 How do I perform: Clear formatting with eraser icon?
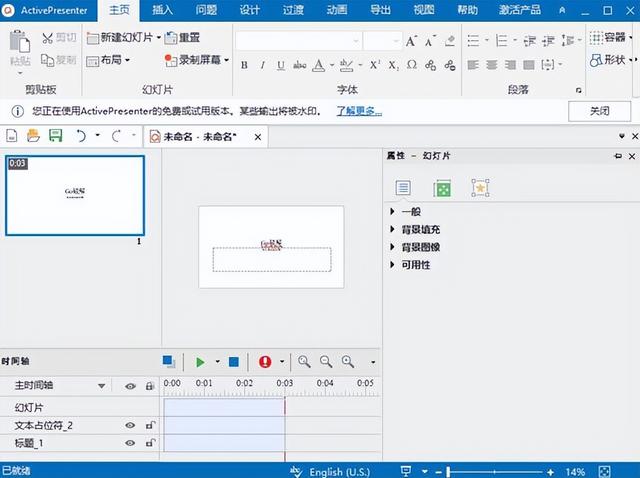pos(450,41)
